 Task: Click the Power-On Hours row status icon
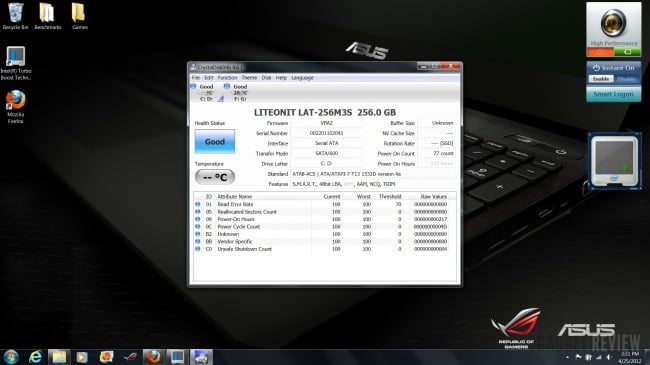click(x=198, y=219)
